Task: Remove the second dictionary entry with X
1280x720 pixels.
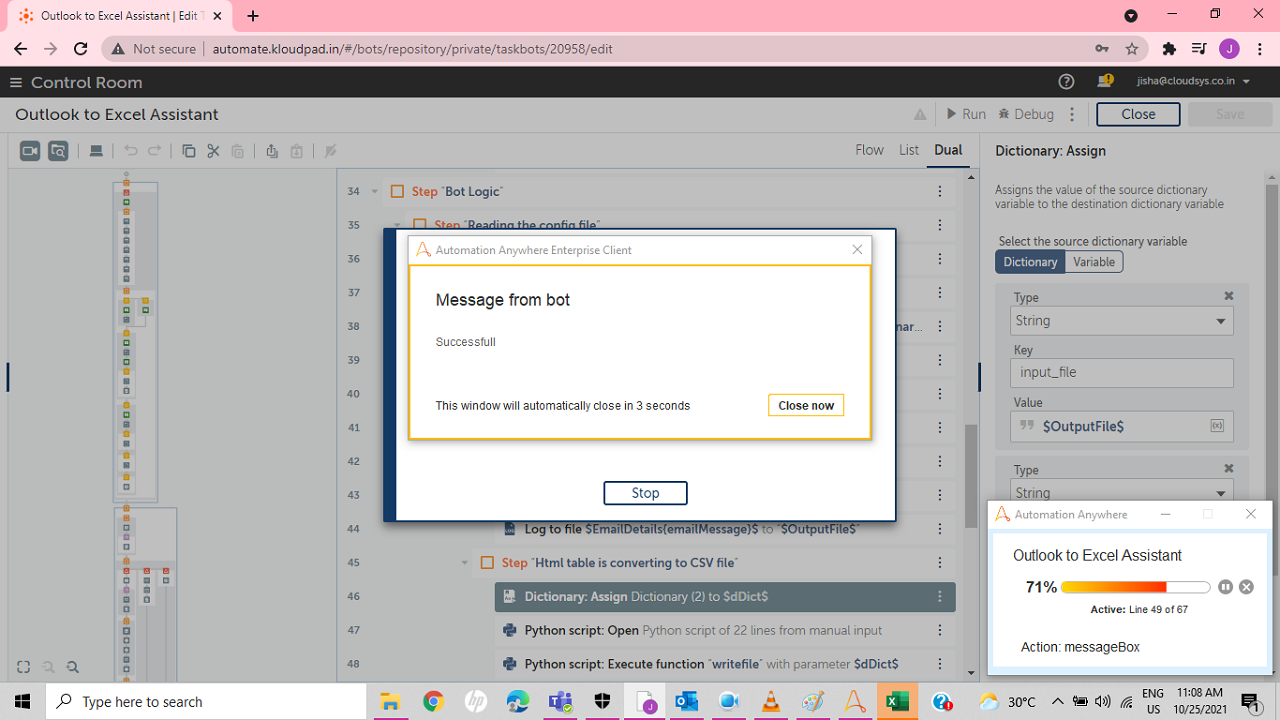Action: [x=1229, y=468]
